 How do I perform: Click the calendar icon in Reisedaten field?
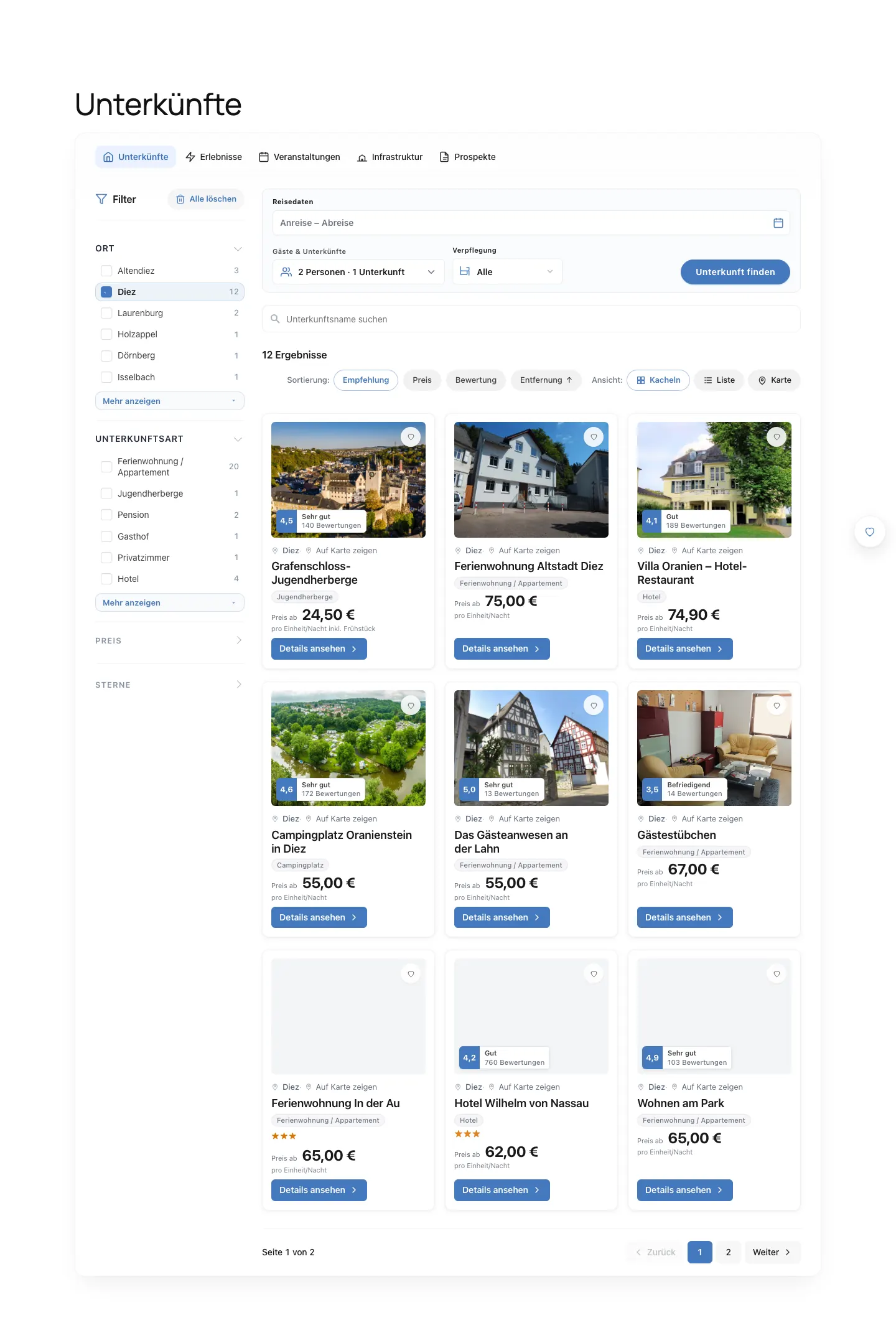point(778,223)
